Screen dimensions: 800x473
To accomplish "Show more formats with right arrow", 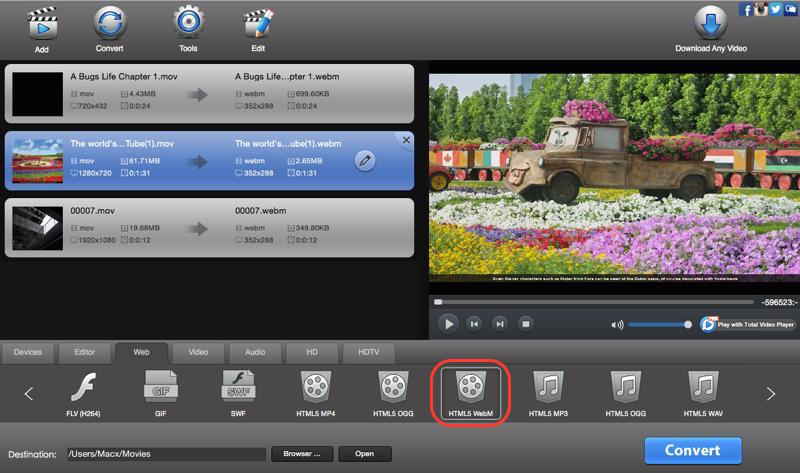I will tap(770, 393).
